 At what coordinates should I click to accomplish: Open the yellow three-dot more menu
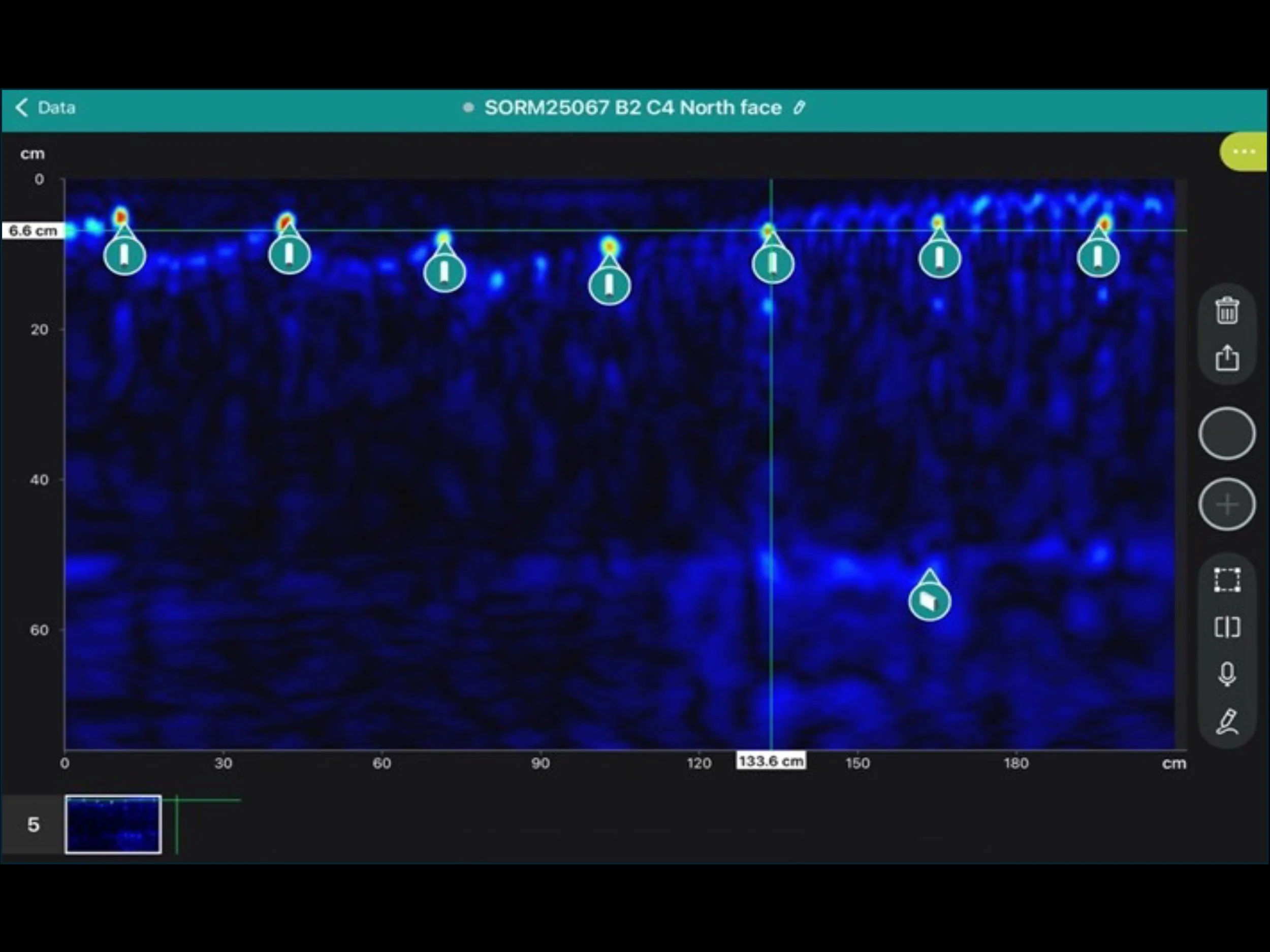click(1244, 151)
